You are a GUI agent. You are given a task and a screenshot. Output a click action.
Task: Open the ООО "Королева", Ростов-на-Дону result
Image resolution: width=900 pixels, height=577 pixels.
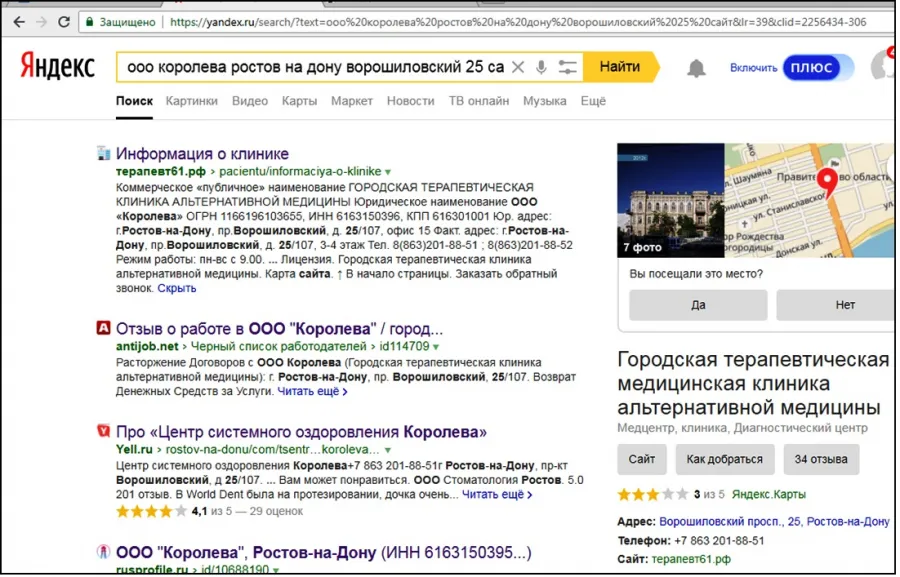coord(324,552)
